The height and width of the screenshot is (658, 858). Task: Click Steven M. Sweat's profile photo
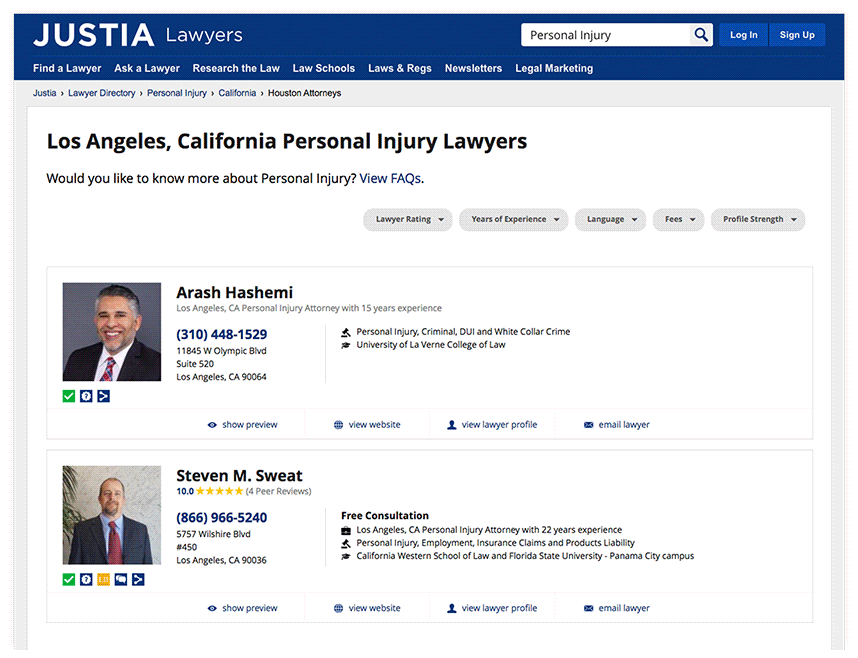click(112, 515)
